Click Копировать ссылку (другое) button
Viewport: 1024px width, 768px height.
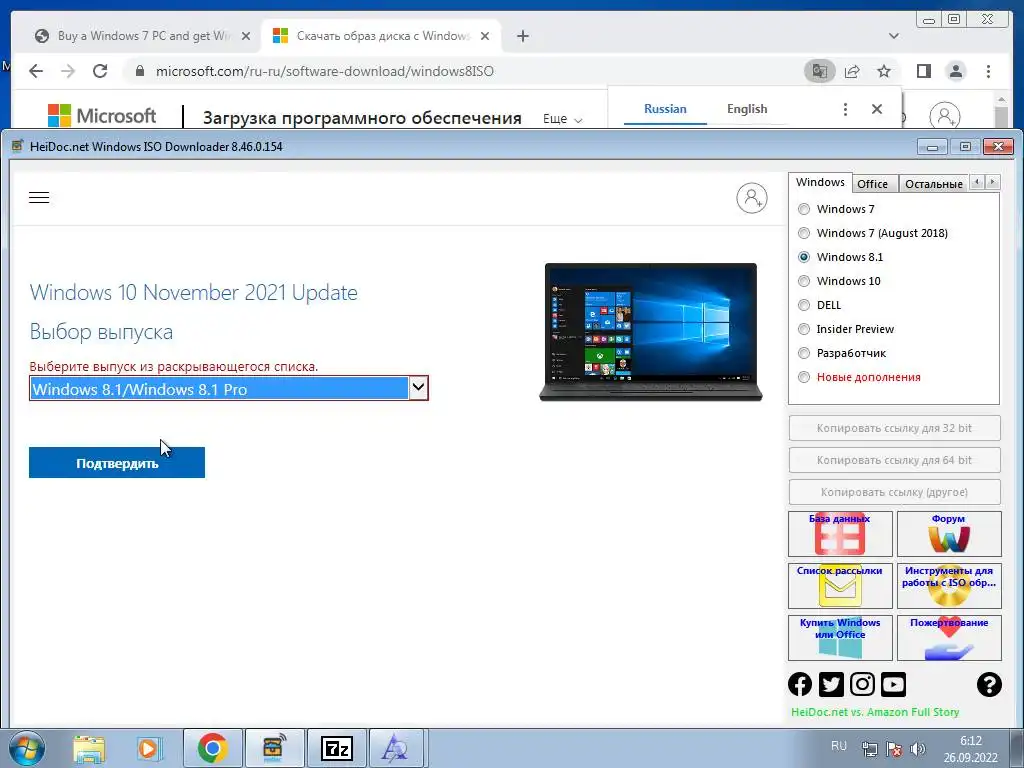[894, 492]
